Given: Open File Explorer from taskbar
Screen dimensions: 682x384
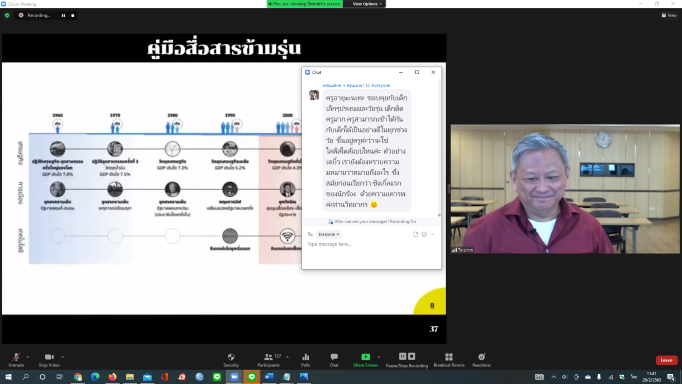Looking at the screenshot, I should 130,377.
